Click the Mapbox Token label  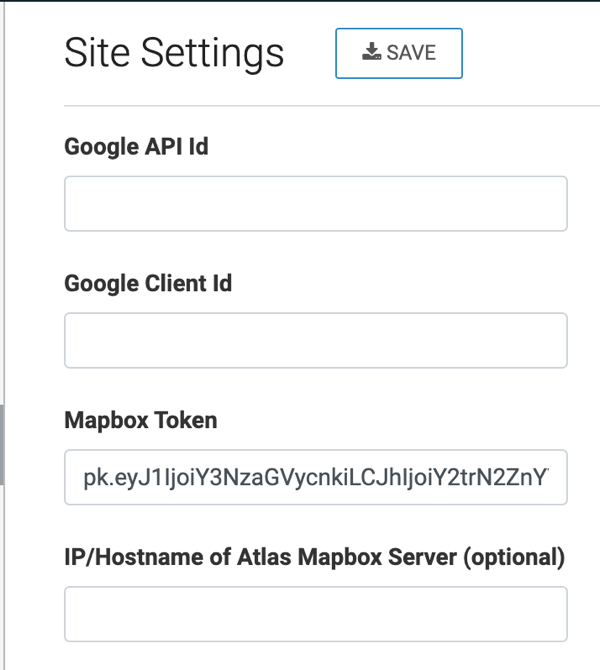141,420
